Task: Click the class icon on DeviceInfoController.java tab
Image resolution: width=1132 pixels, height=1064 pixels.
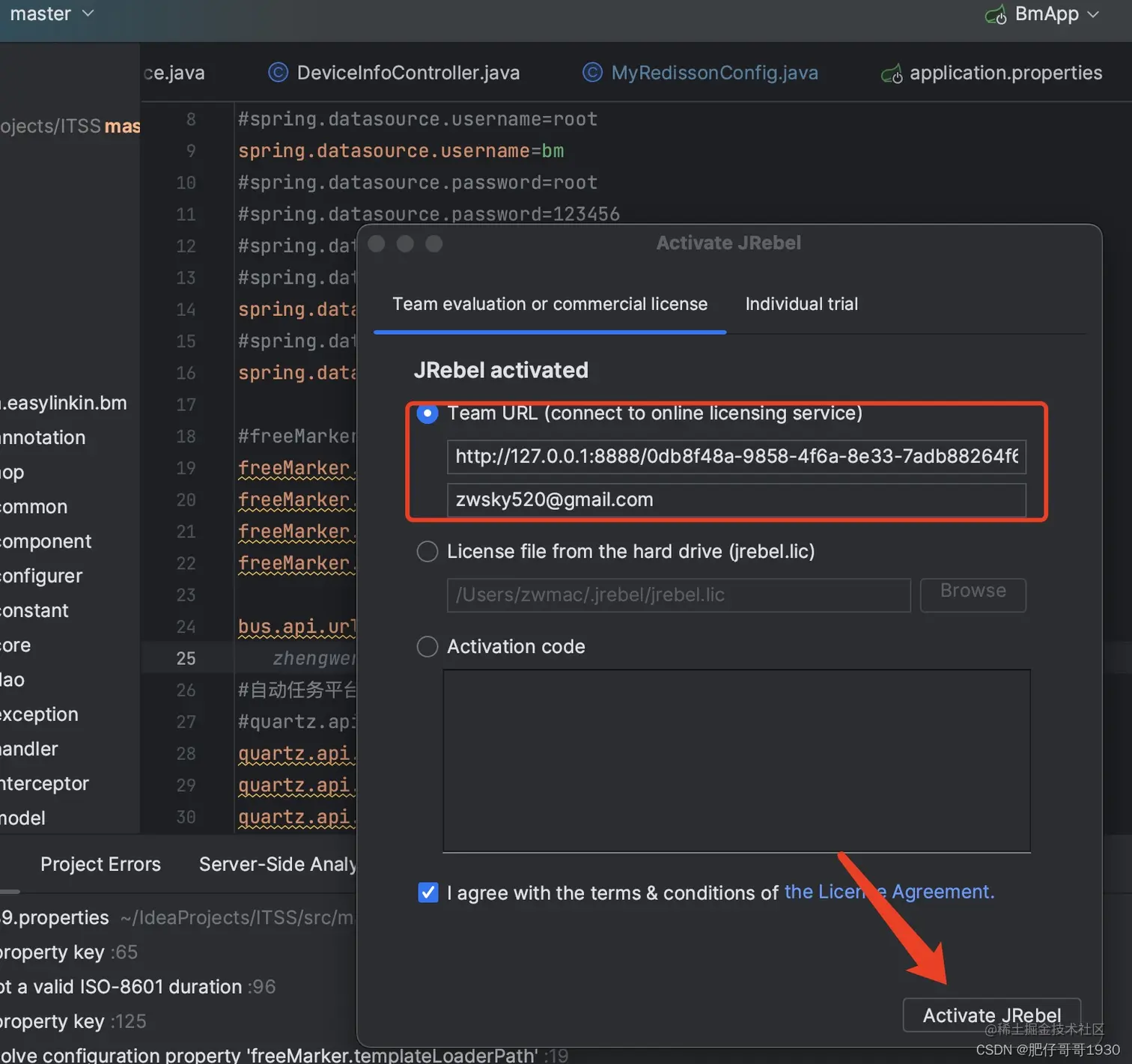Action: pyautogui.click(x=278, y=73)
